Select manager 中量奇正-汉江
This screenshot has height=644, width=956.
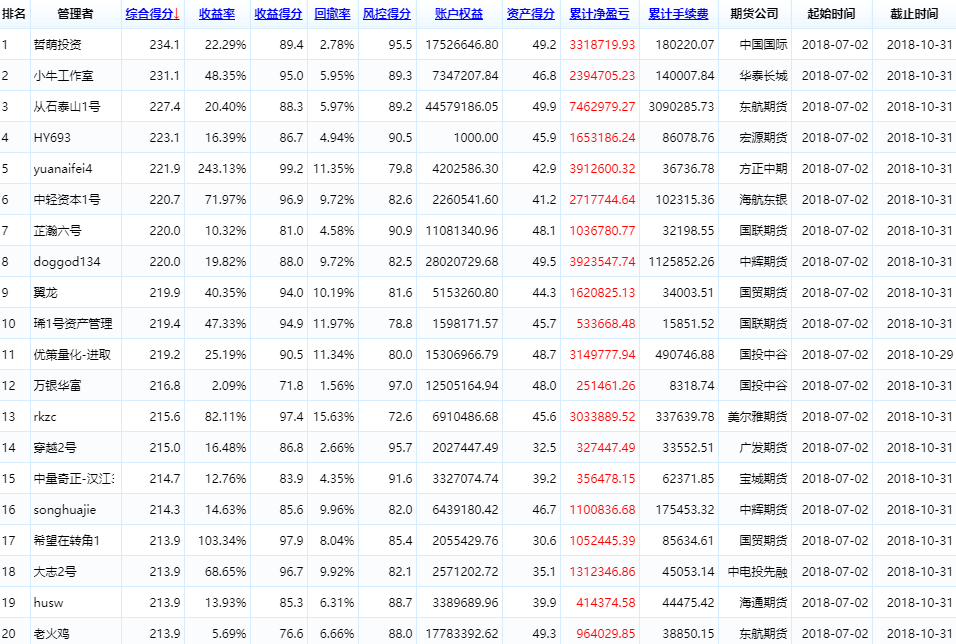click(73, 479)
